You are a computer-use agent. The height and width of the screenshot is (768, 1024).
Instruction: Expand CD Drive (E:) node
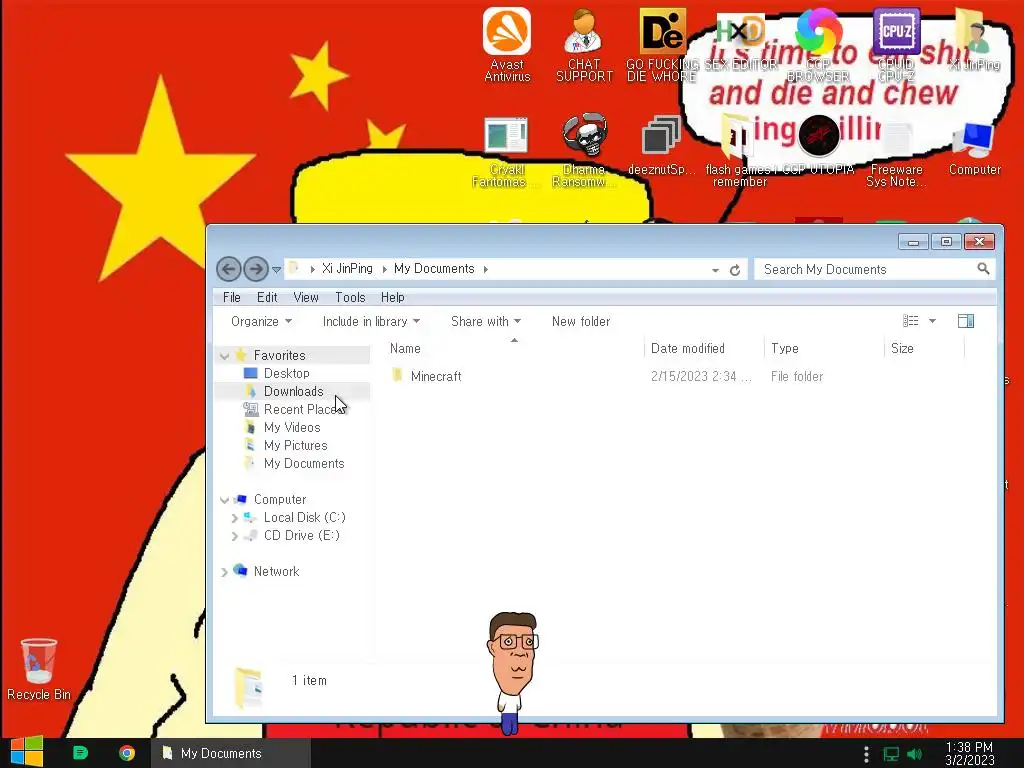pos(234,536)
